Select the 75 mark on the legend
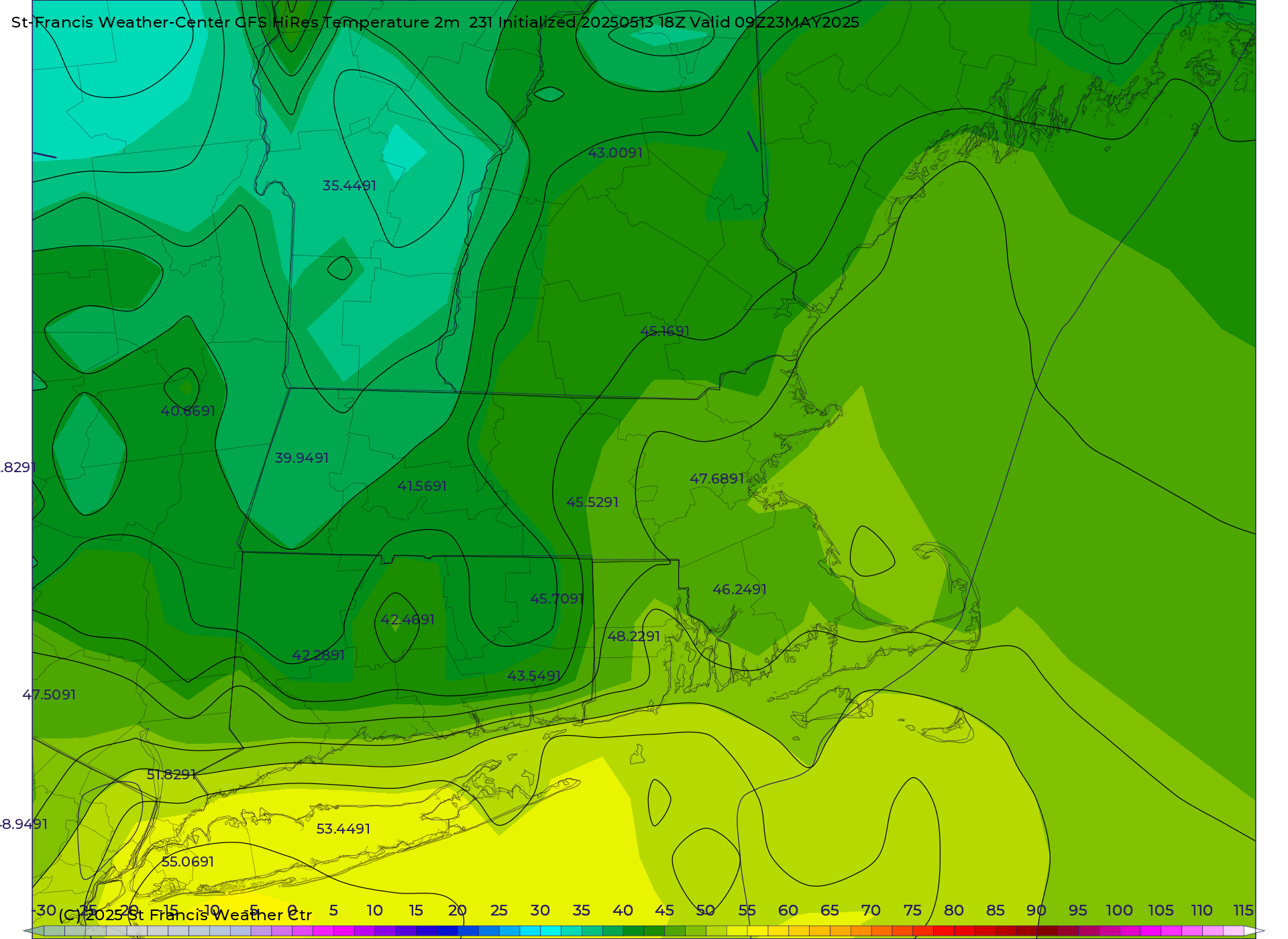Screen dimensions: 1288x939 click(x=912, y=910)
